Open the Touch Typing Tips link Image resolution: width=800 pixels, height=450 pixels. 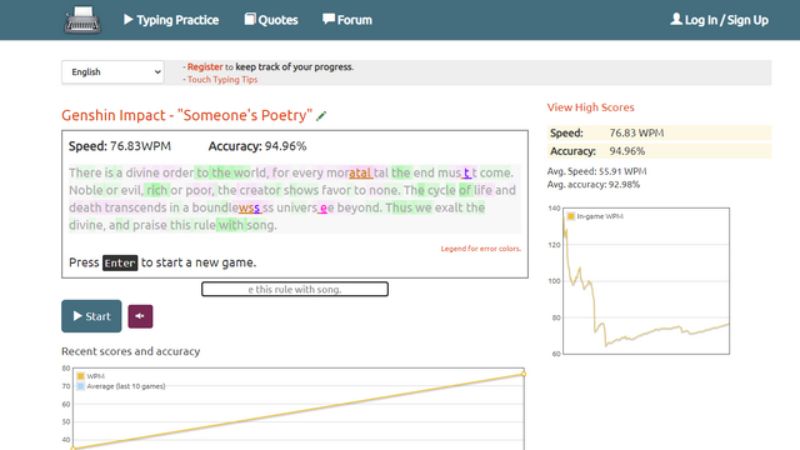221,79
